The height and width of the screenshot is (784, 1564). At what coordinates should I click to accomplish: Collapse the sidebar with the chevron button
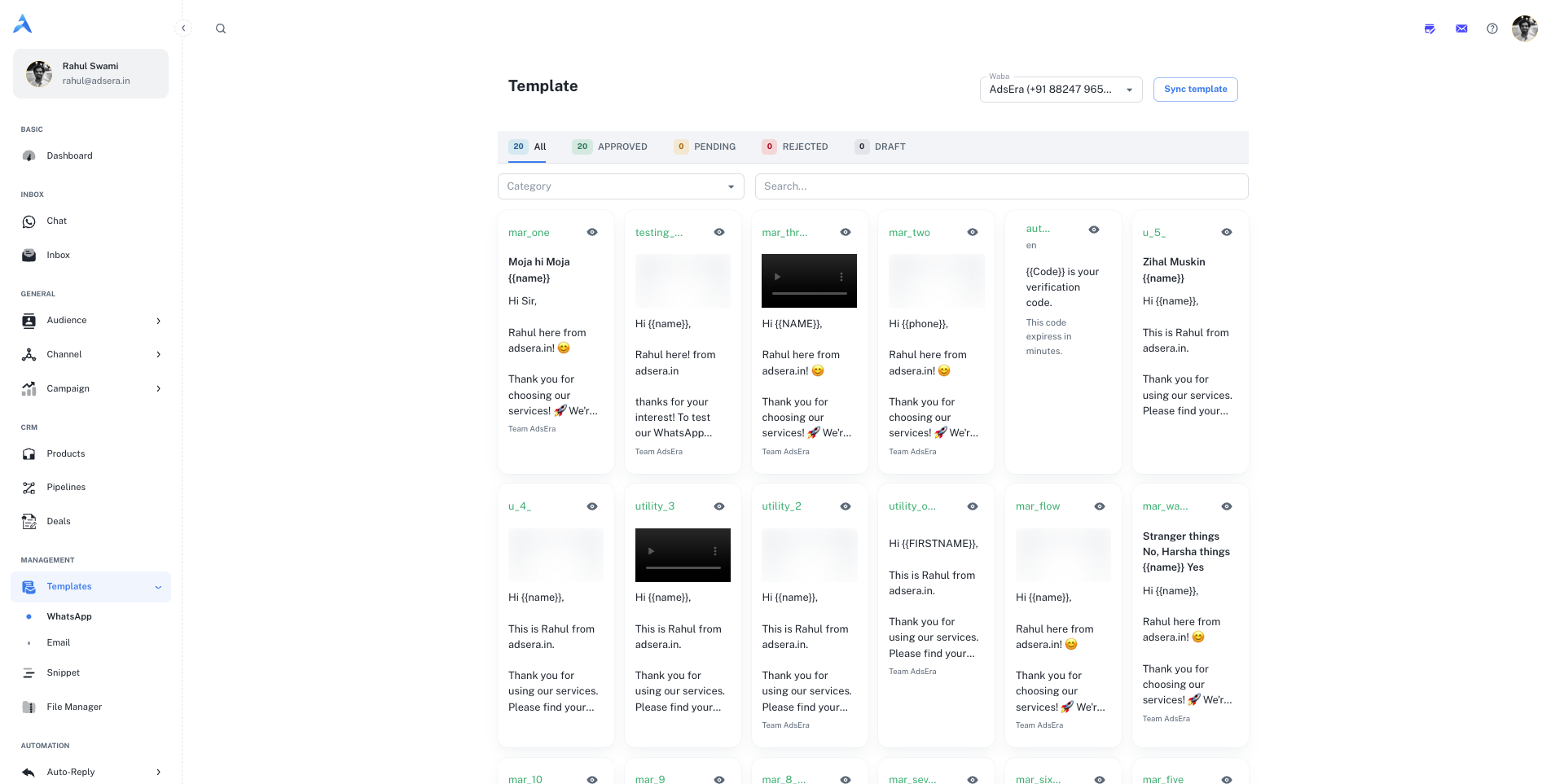tap(183, 28)
